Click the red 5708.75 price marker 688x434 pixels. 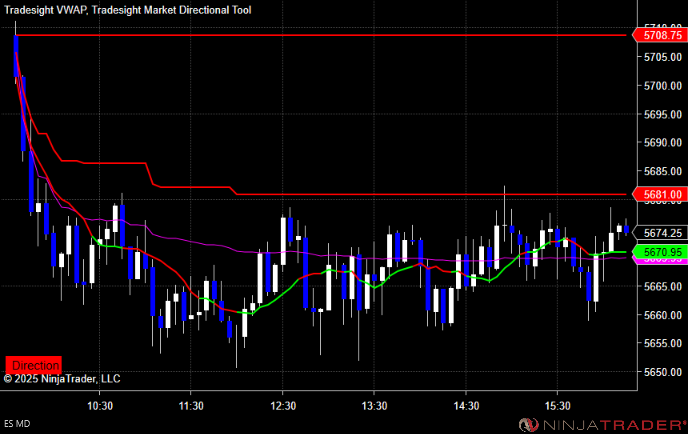tap(659, 35)
